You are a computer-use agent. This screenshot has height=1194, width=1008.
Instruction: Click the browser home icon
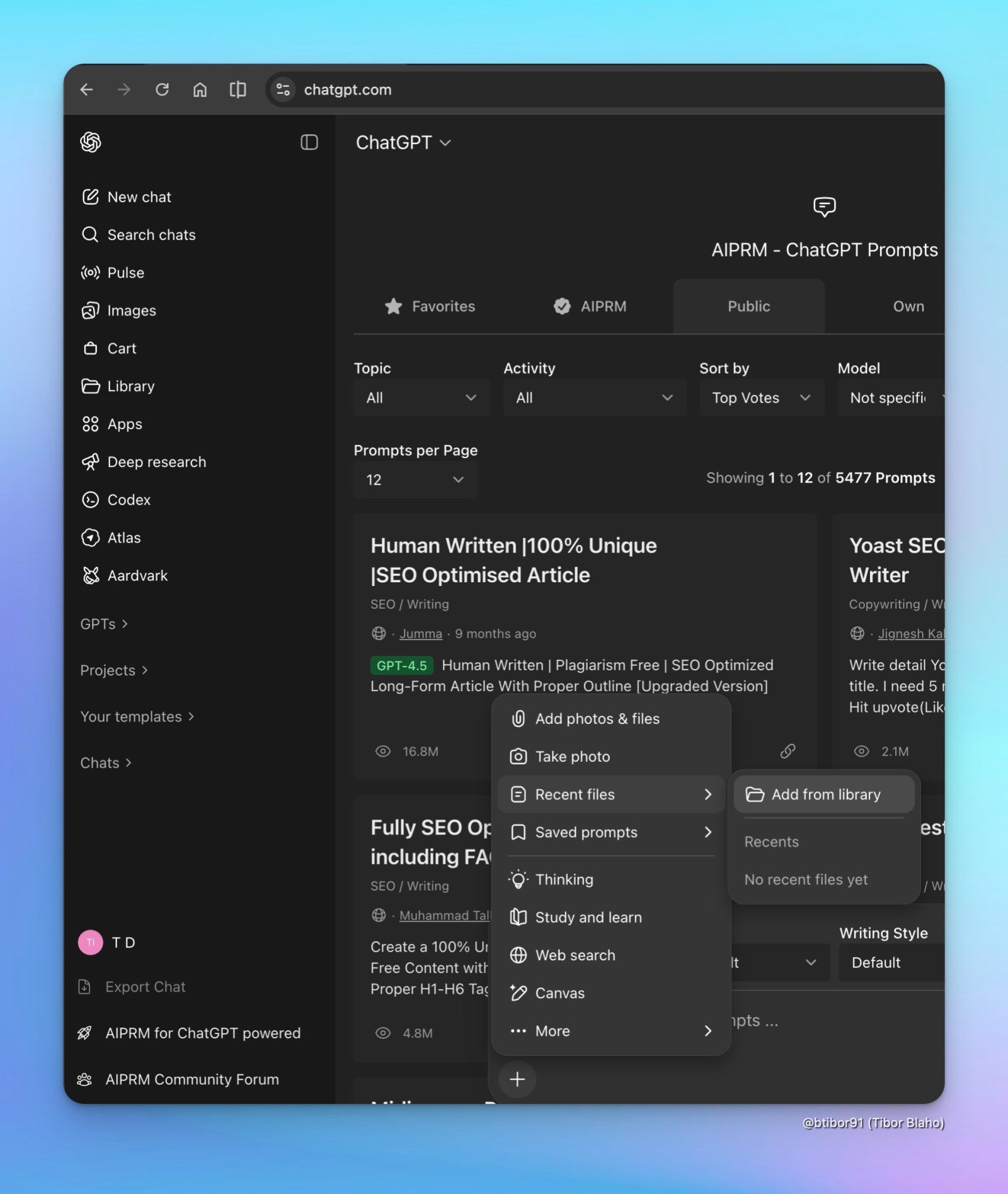[200, 89]
